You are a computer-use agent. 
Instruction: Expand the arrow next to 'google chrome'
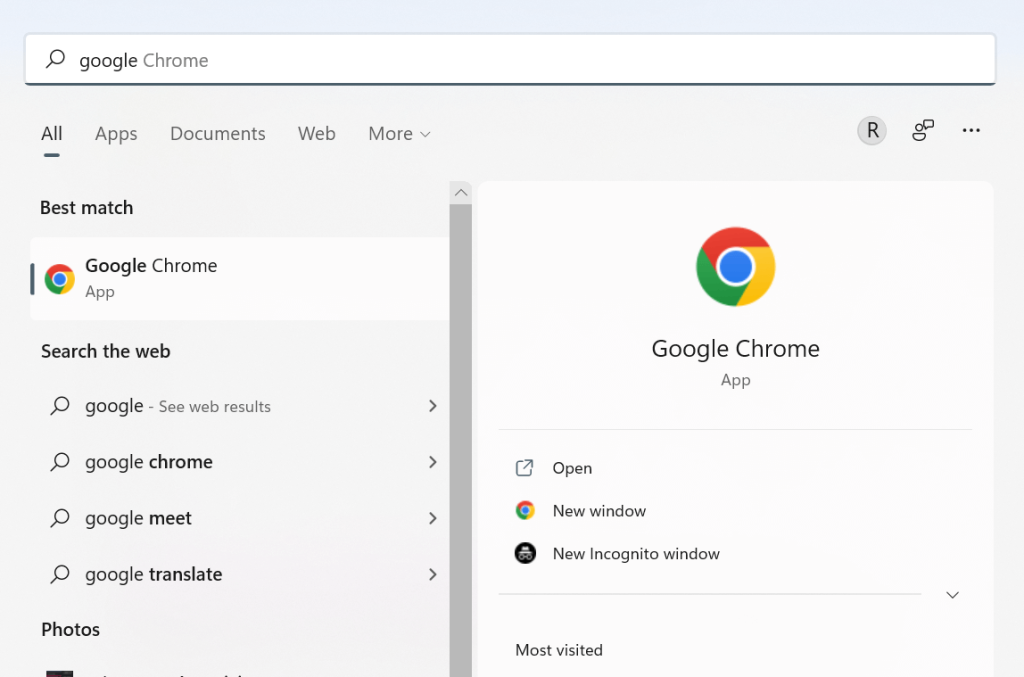click(x=432, y=462)
